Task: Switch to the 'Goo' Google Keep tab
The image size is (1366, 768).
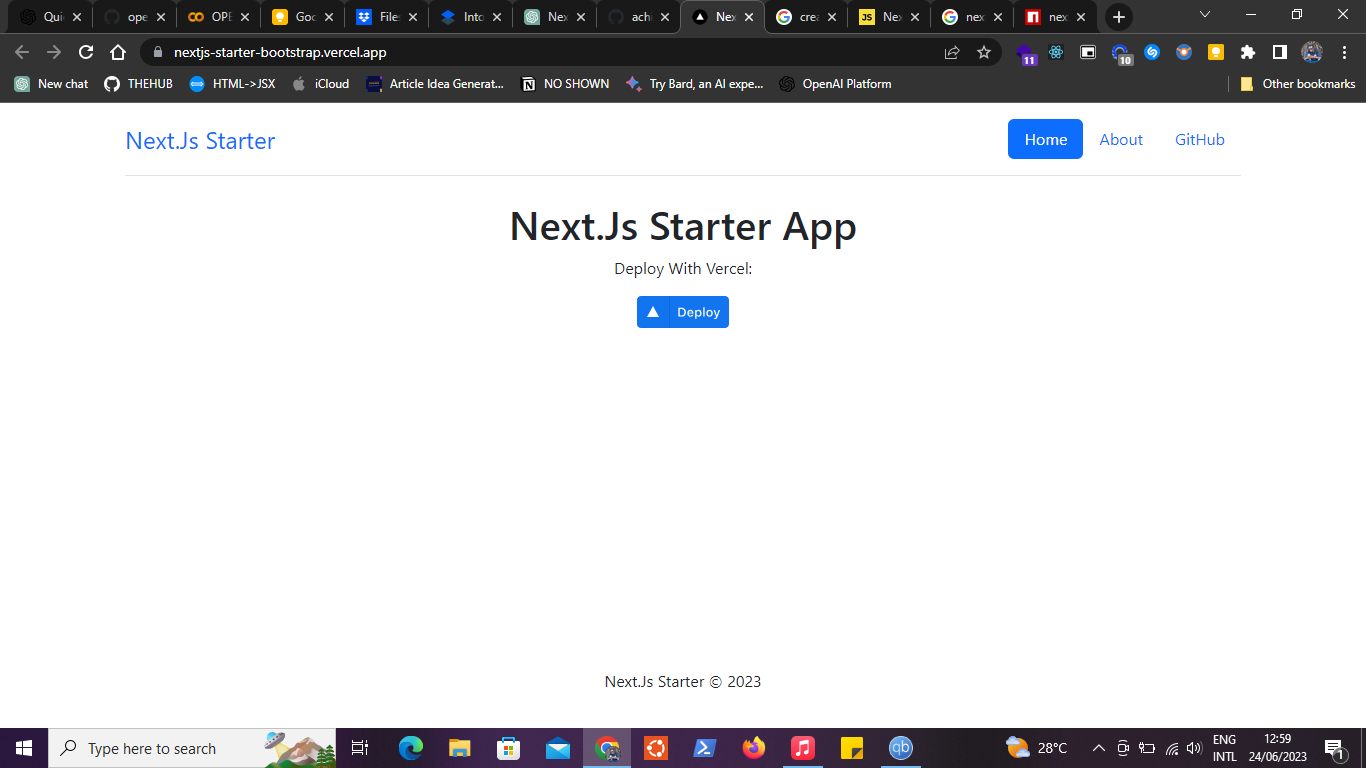Action: [x=304, y=17]
